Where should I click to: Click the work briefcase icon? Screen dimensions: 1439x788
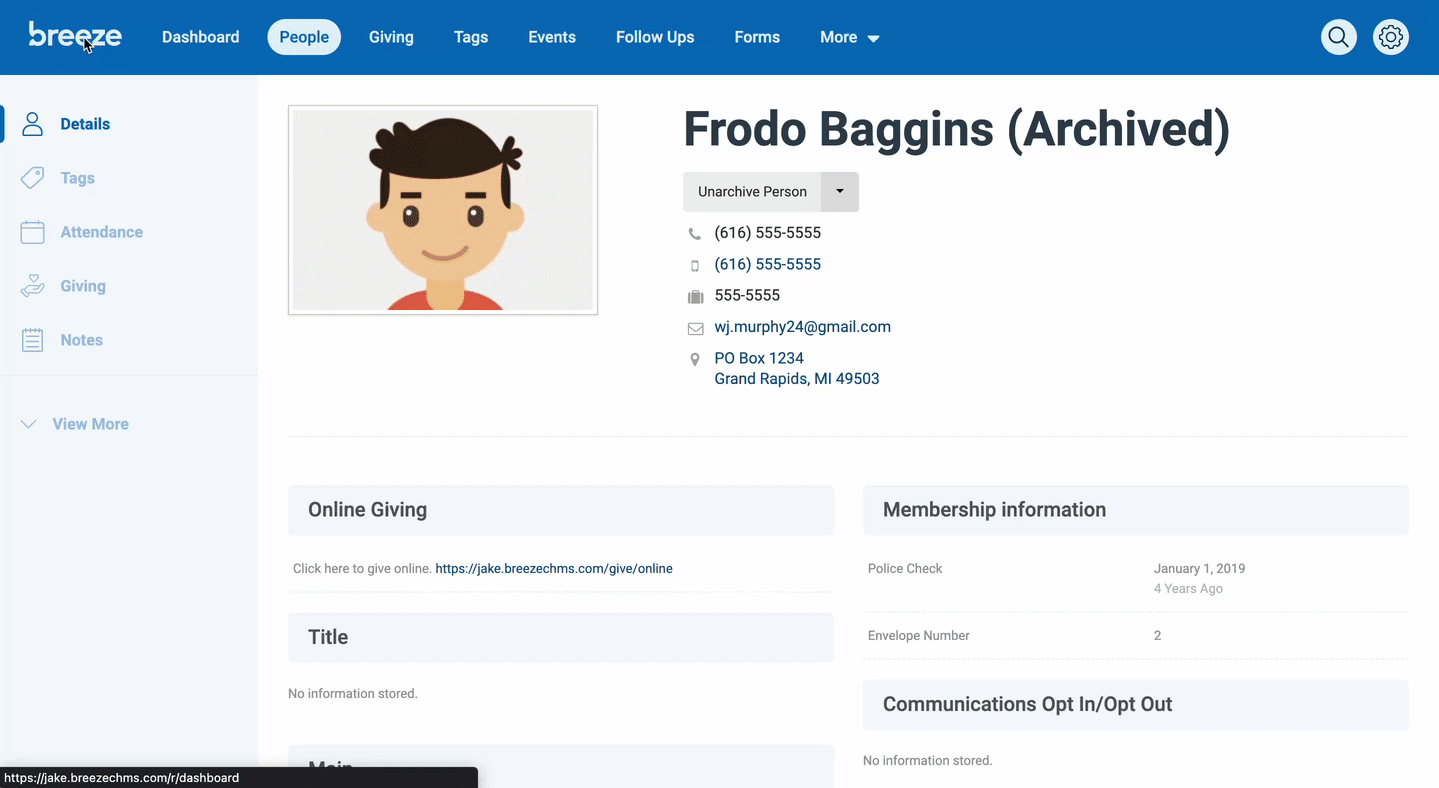(x=695, y=297)
